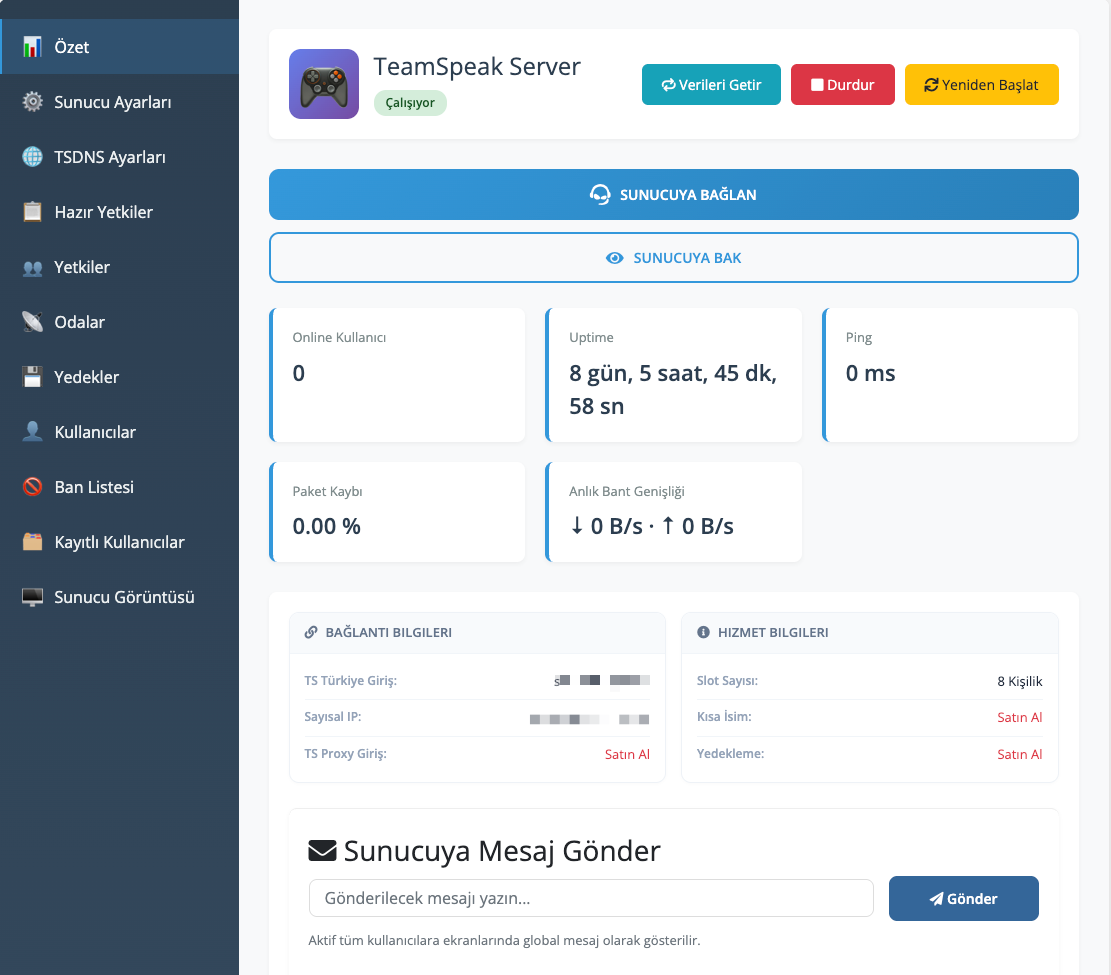
Task: Click Satın Al for Kısa İsim
Action: tap(1020, 717)
